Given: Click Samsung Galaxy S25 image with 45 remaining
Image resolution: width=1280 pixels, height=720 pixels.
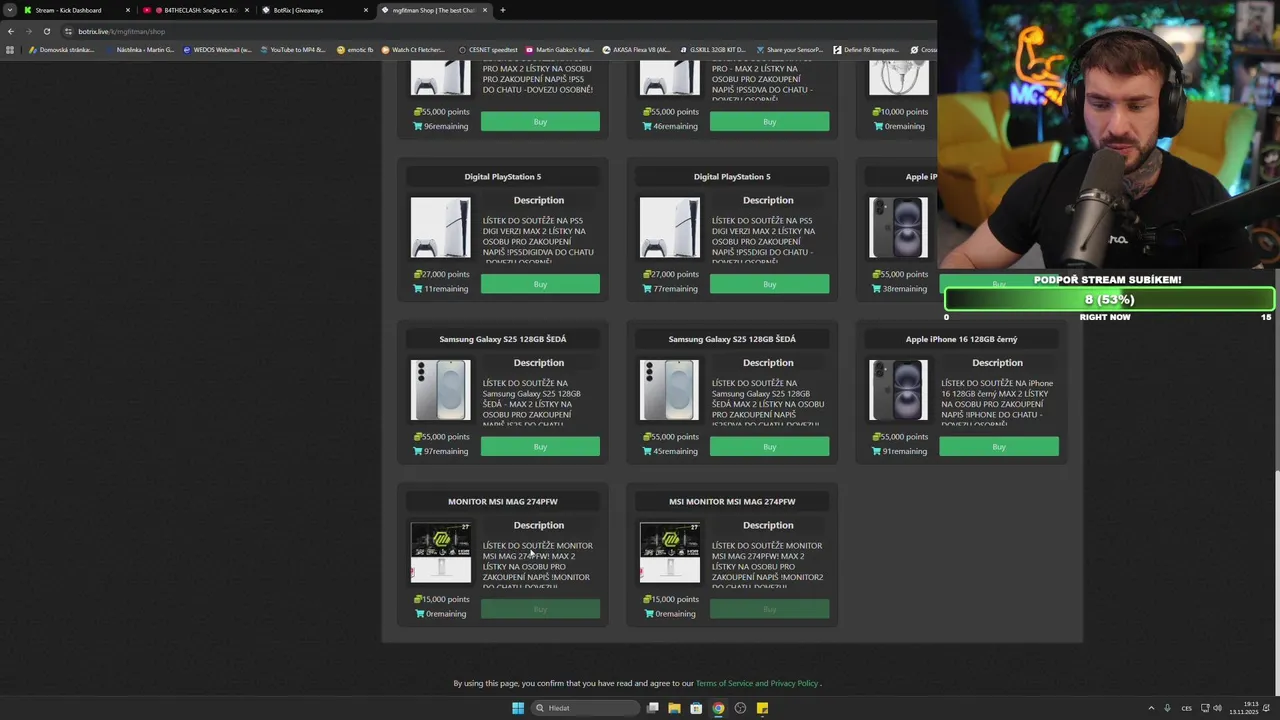Looking at the screenshot, I should [x=669, y=390].
